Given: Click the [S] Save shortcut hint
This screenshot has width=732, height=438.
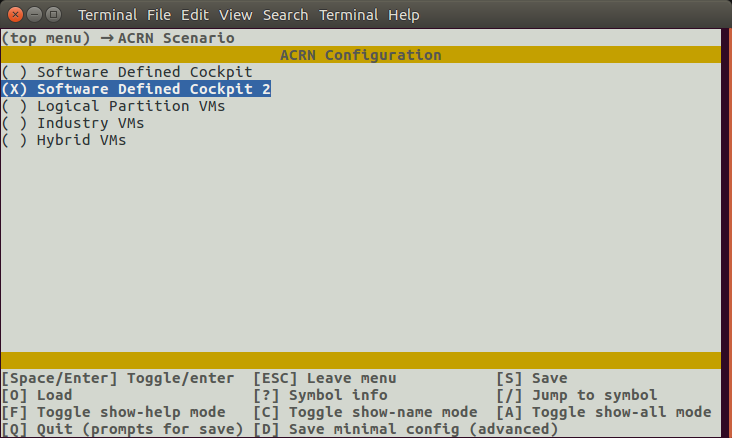Looking at the screenshot, I should pos(532,378).
